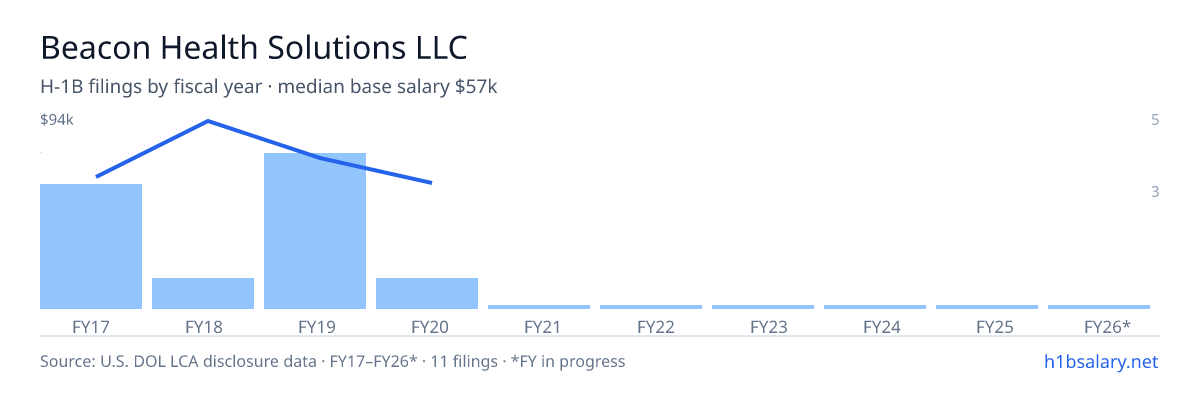Select the FY19 filings bar

coord(315,231)
